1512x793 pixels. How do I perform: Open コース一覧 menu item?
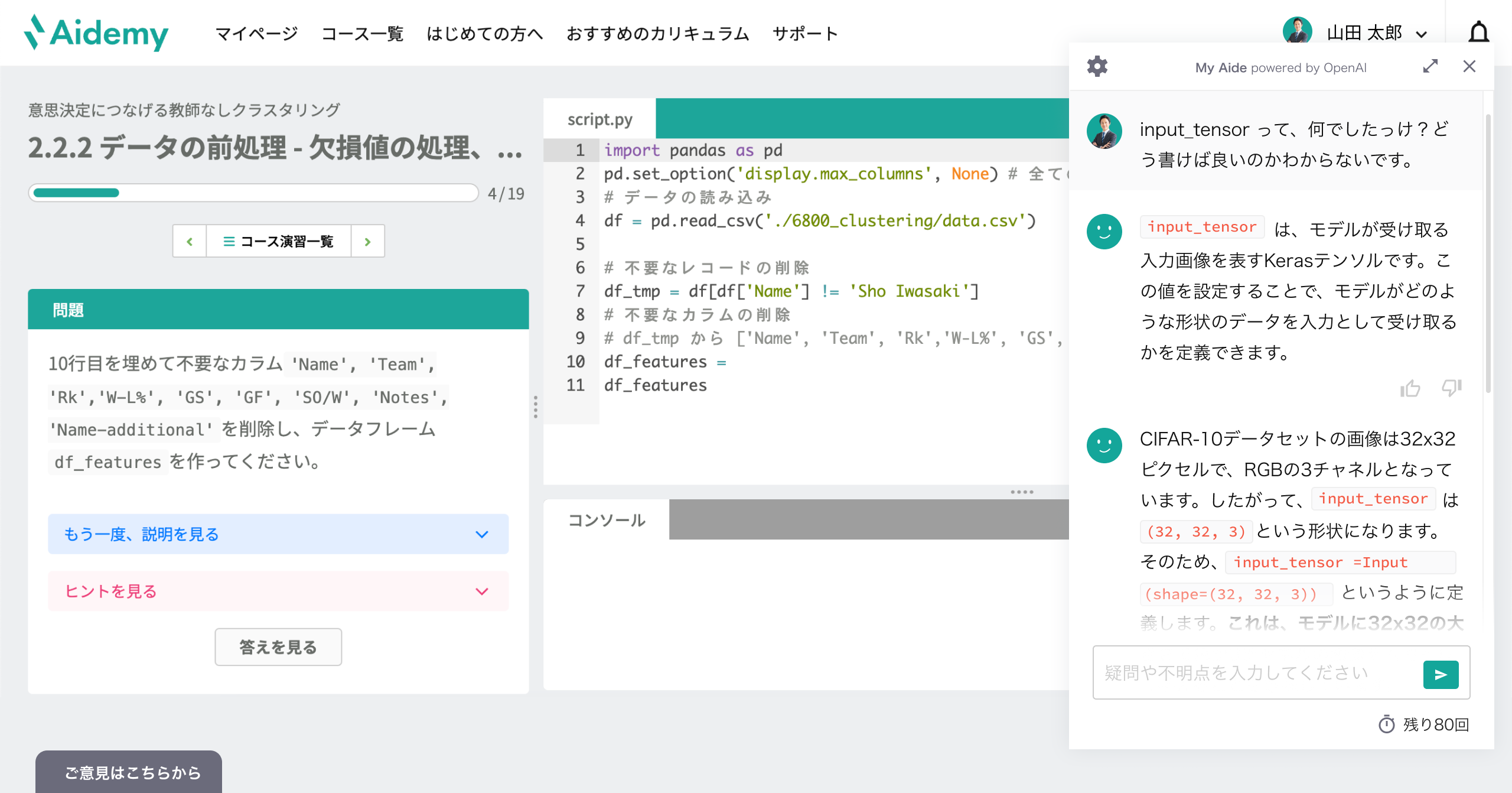[x=362, y=34]
